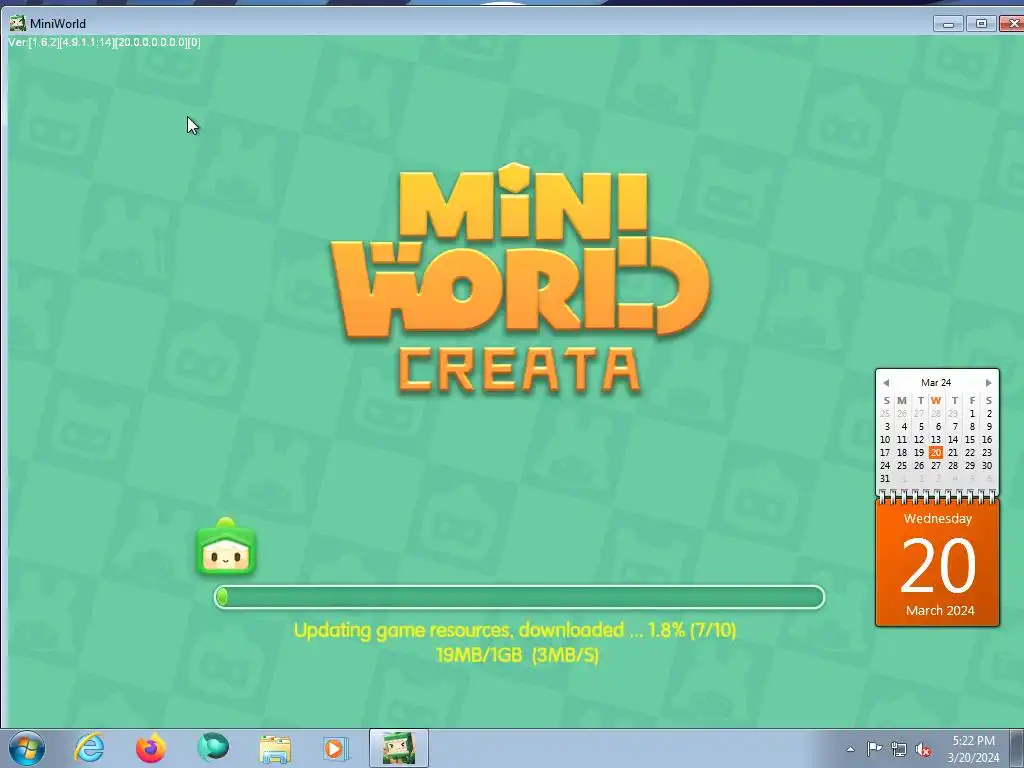The width and height of the screenshot is (1024, 768).
Task: Open the network tray icon
Action: 899,749
